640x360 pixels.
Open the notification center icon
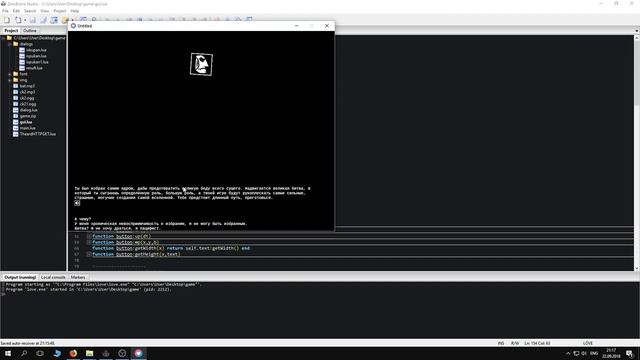(629, 353)
